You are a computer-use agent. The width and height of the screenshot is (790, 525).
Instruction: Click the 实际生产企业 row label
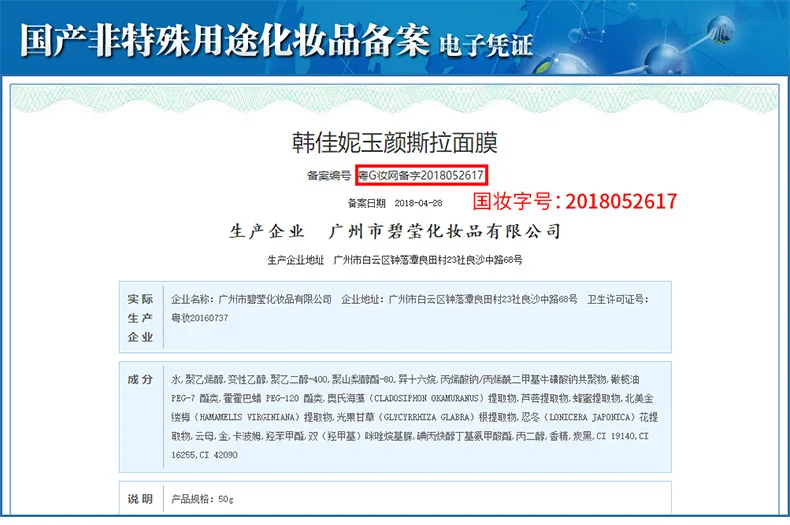click(x=140, y=318)
